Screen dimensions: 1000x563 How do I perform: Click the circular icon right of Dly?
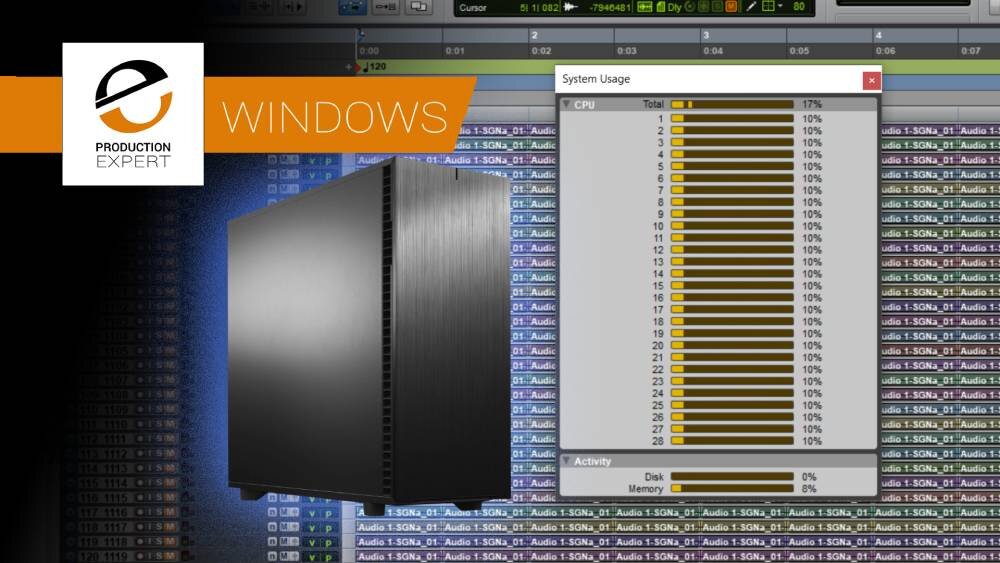point(689,7)
